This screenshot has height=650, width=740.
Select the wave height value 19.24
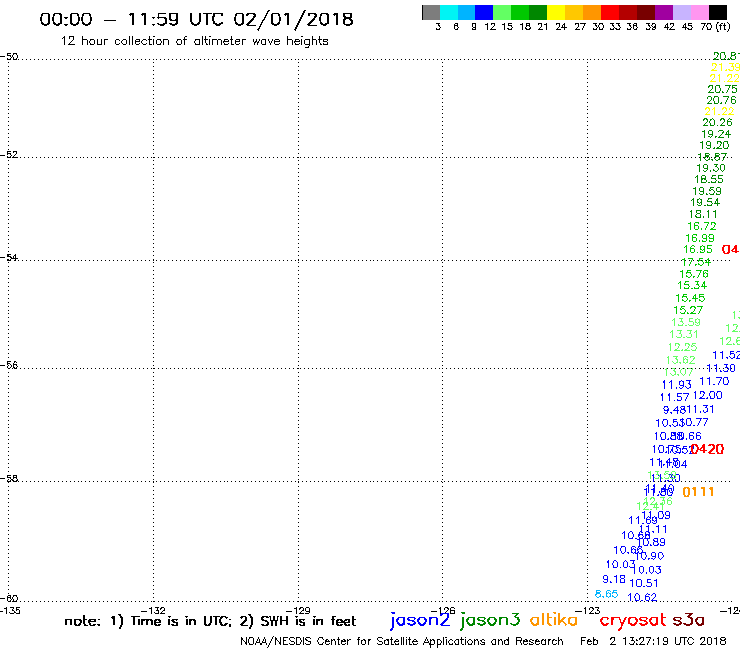716,134
